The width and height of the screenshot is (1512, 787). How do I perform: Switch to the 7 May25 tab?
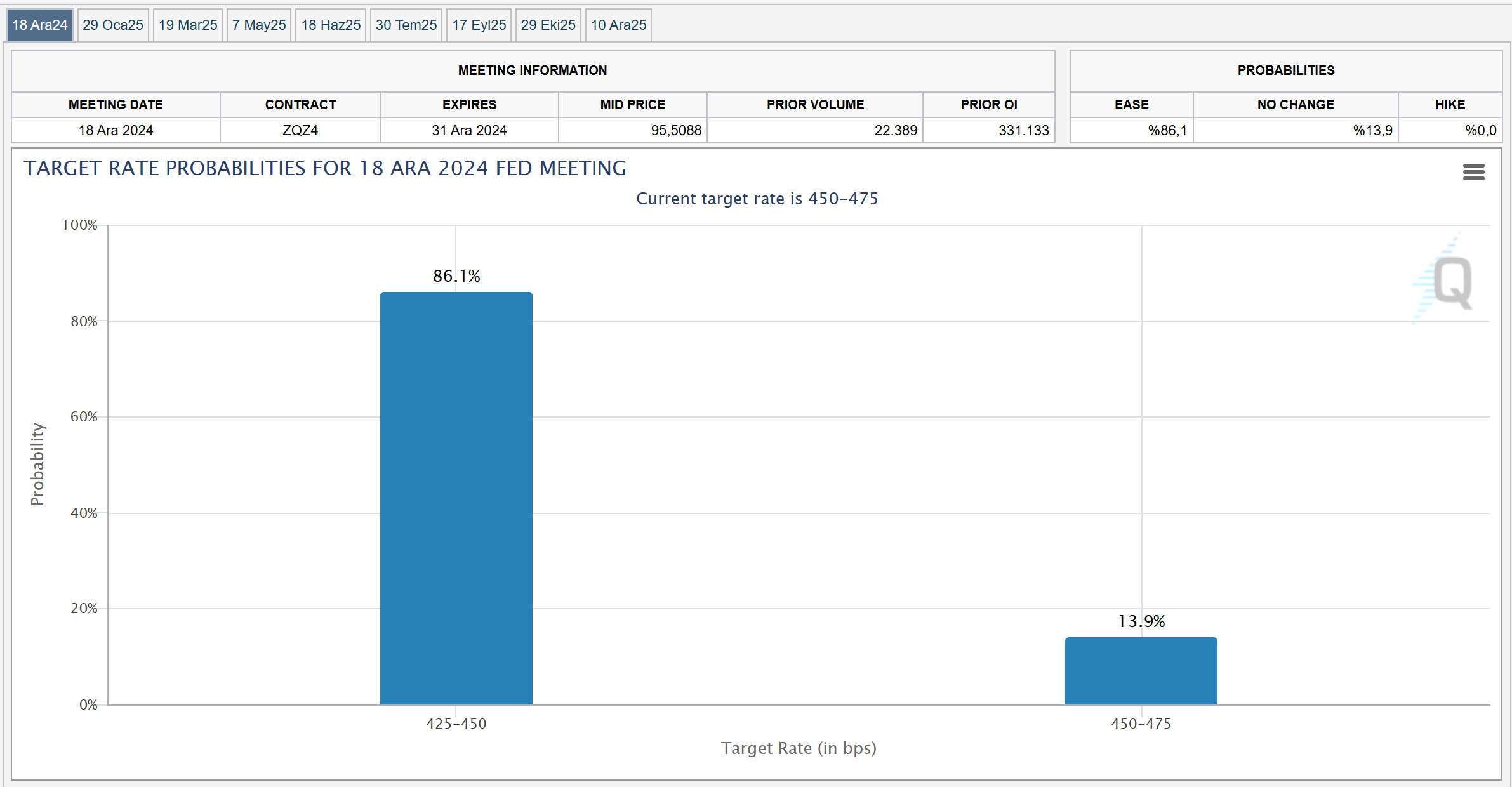[x=259, y=25]
